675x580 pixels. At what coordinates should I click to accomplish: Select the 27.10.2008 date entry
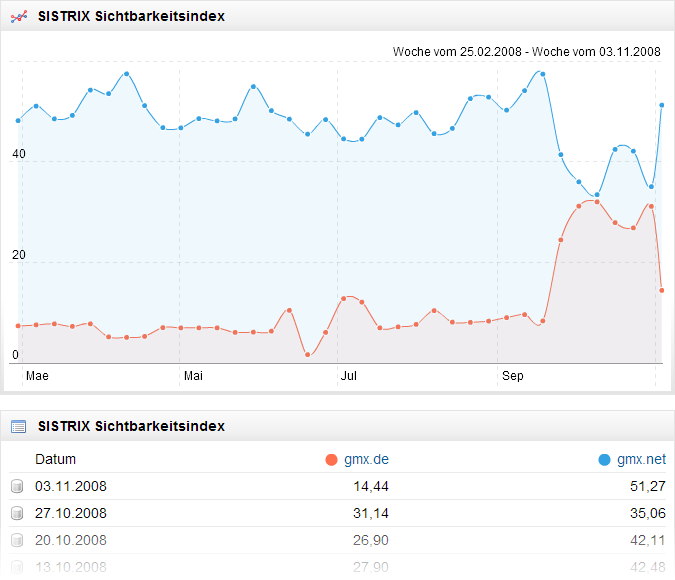coord(70,514)
